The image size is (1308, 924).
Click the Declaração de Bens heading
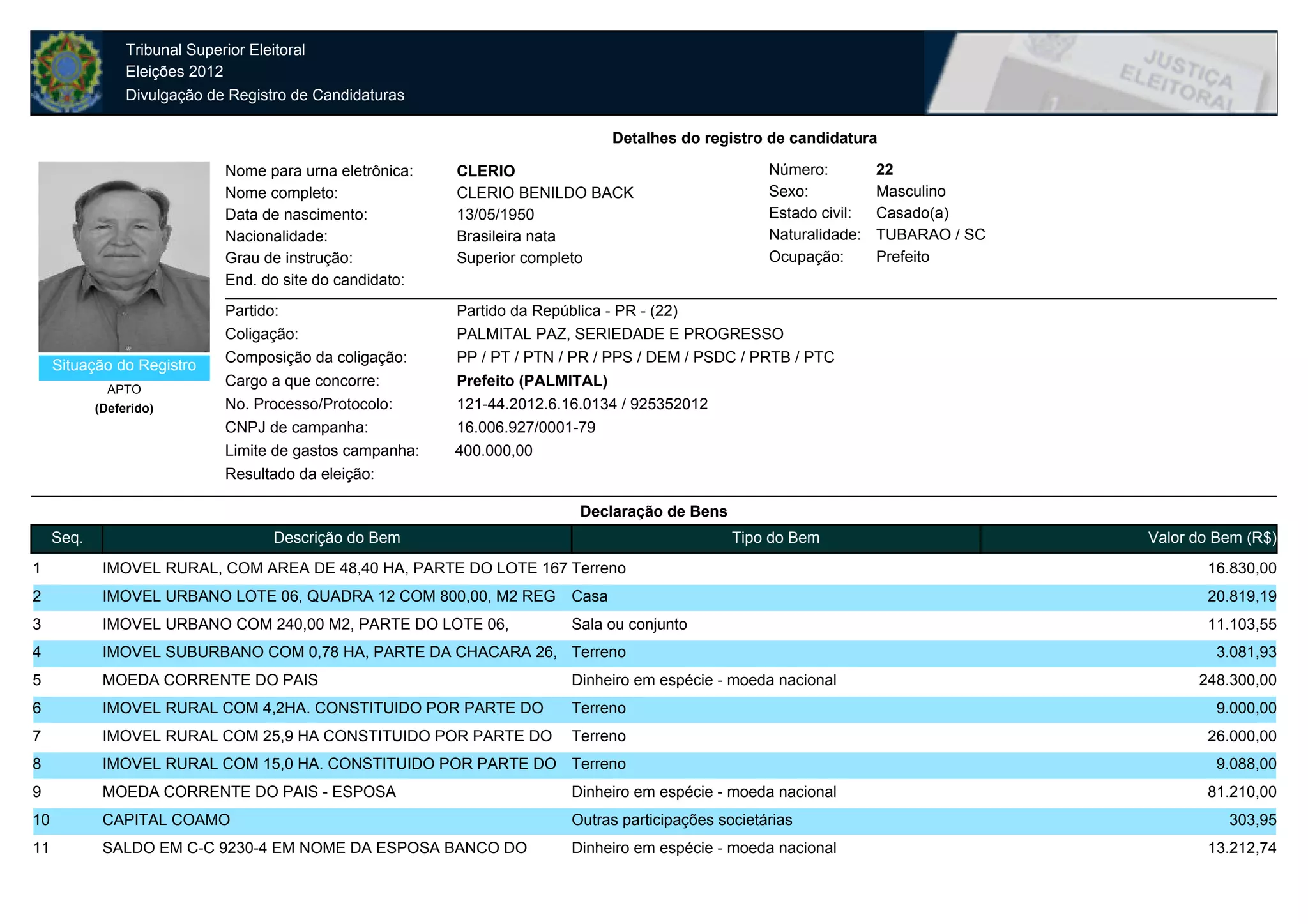coord(653,511)
